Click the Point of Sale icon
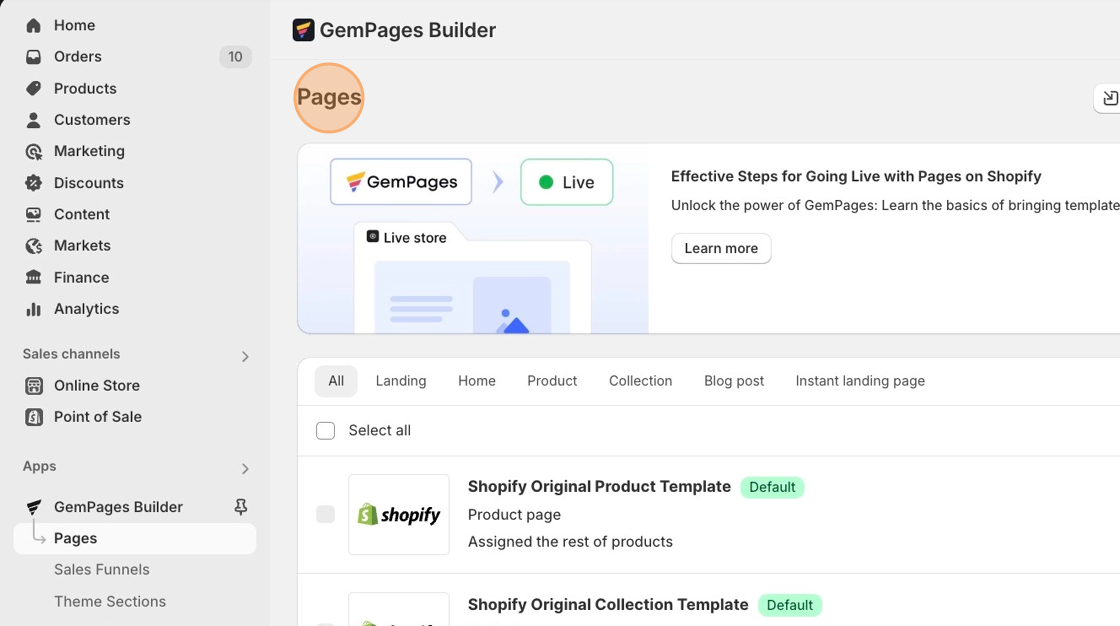 pyautogui.click(x=34, y=417)
